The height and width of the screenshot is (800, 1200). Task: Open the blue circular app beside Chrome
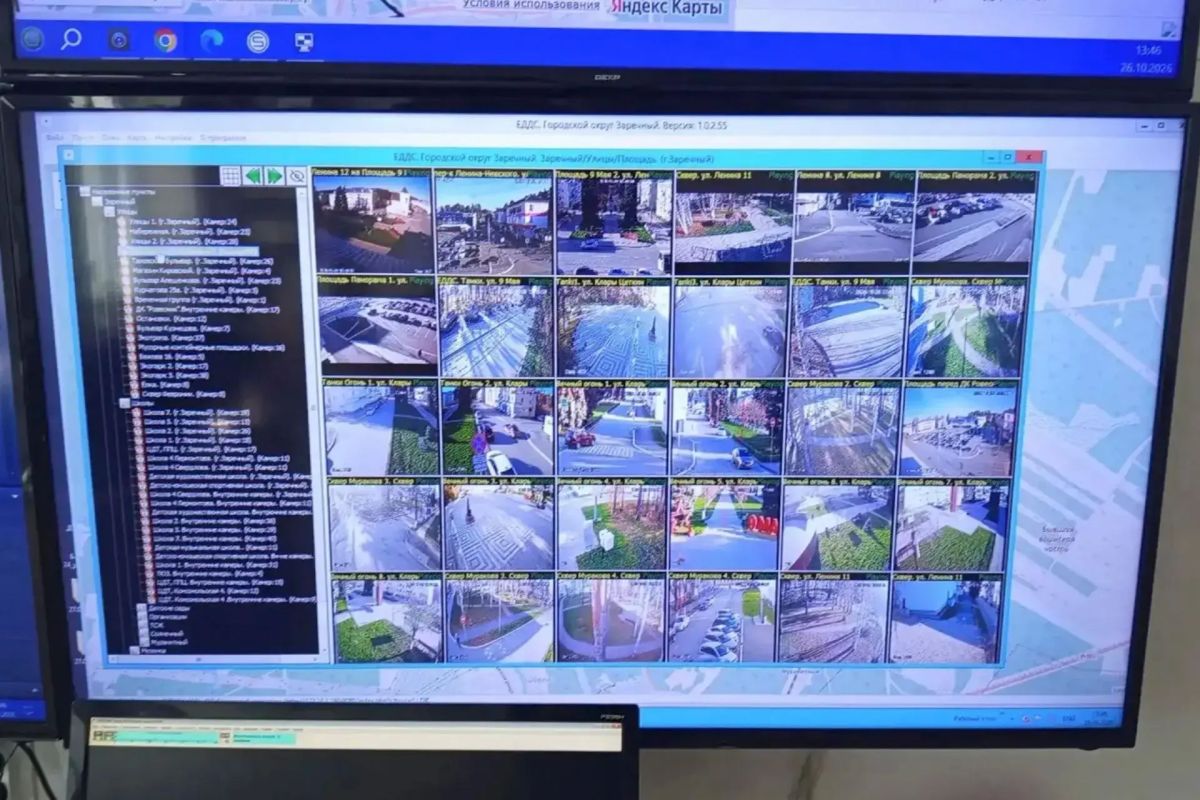pyautogui.click(x=119, y=40)
